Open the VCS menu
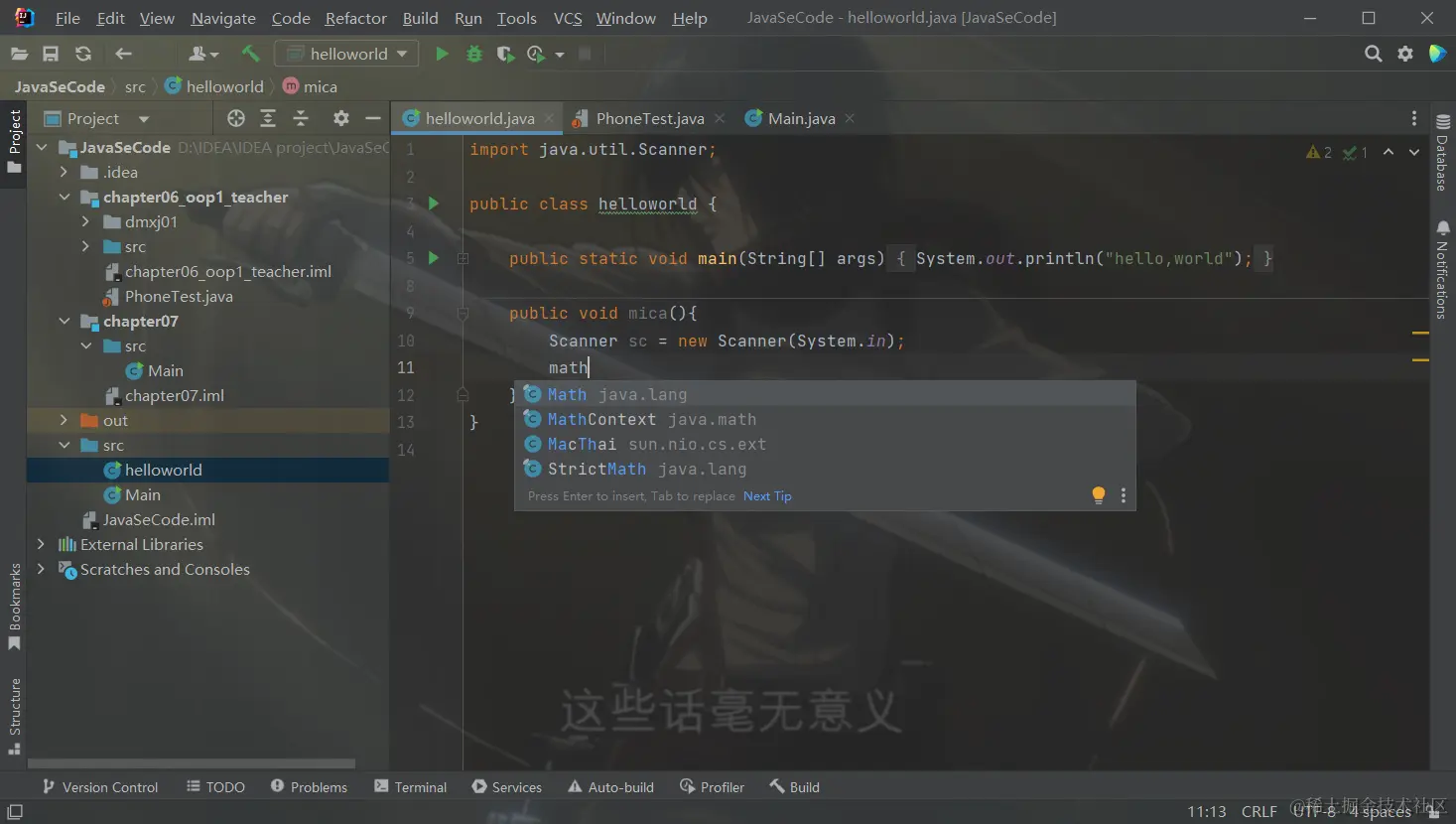Viewport: 1456px width, 824px height. 568,18
